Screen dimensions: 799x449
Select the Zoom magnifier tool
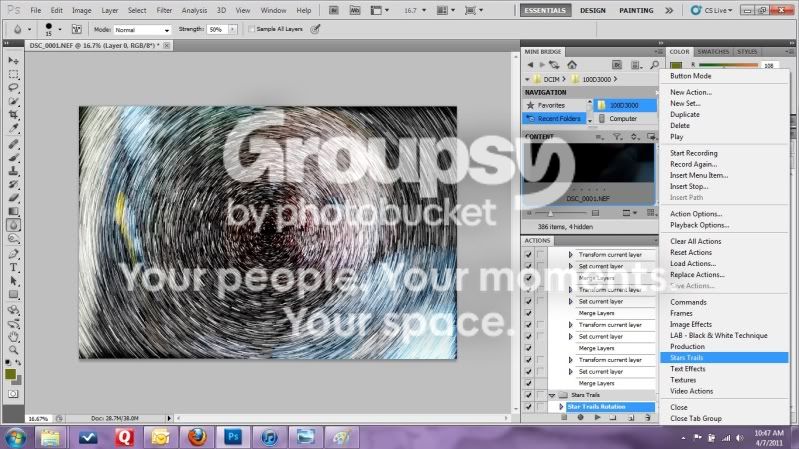coord(13,350)
